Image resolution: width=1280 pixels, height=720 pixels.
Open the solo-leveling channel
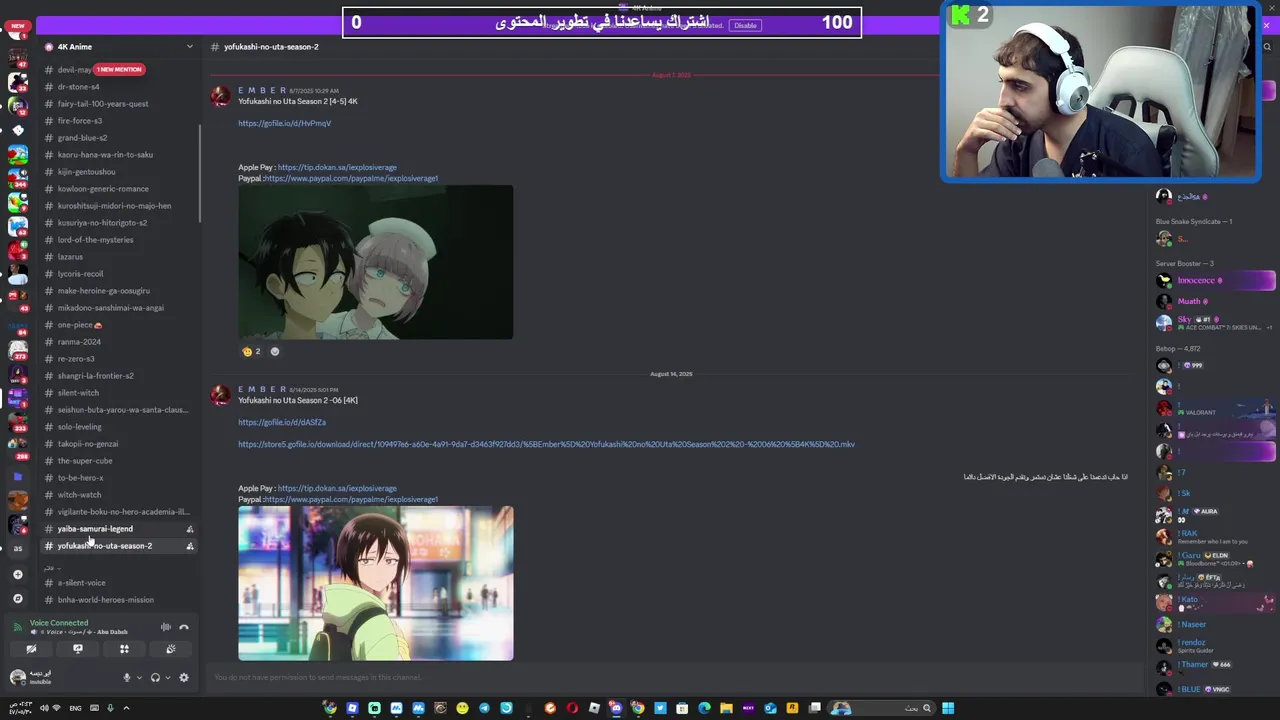[x=119, y=427]
